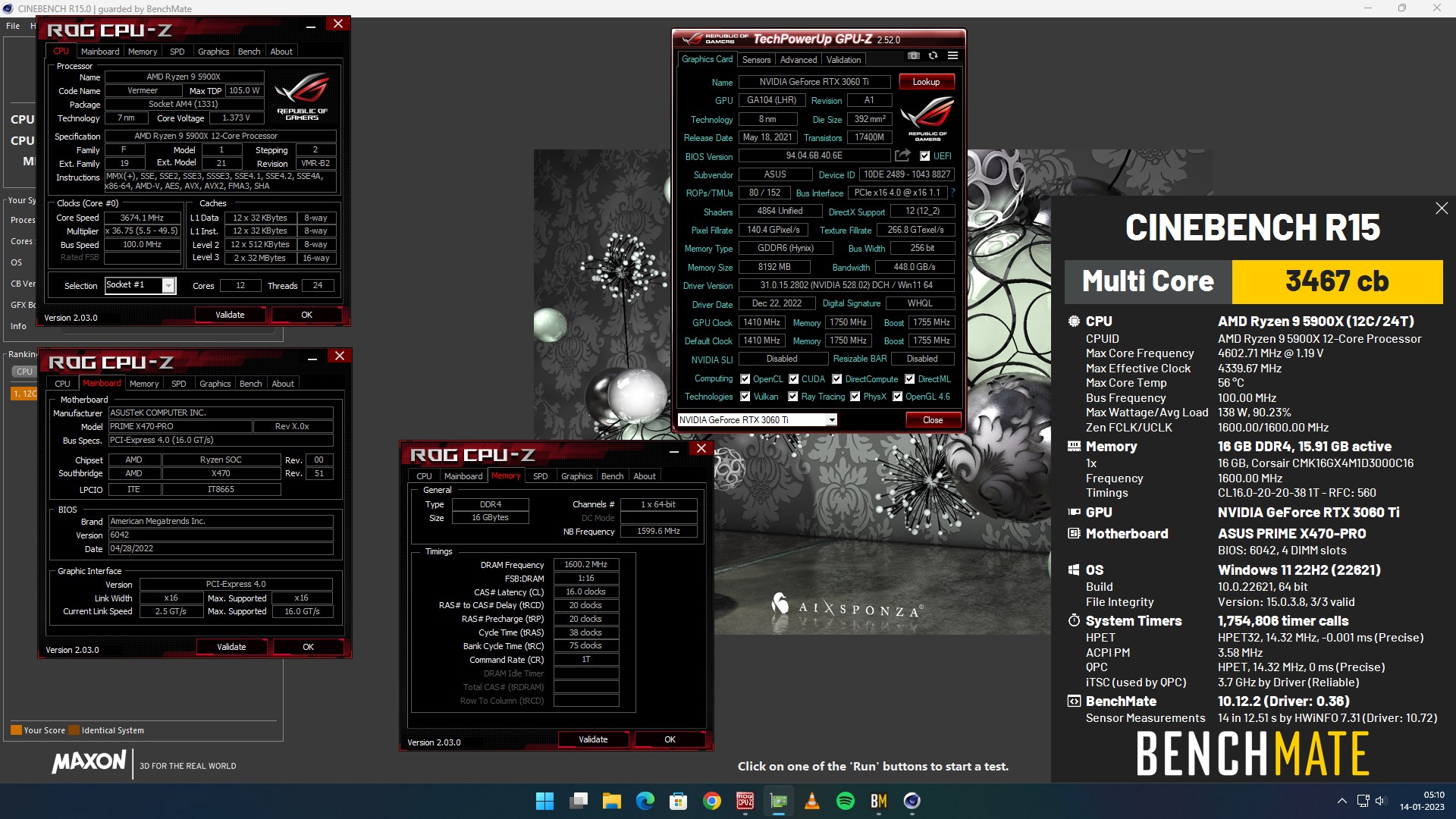Open Bench tab in CPU-Z Mainboard window
The height and width of the screenshot is (819, 1456).
250,384
